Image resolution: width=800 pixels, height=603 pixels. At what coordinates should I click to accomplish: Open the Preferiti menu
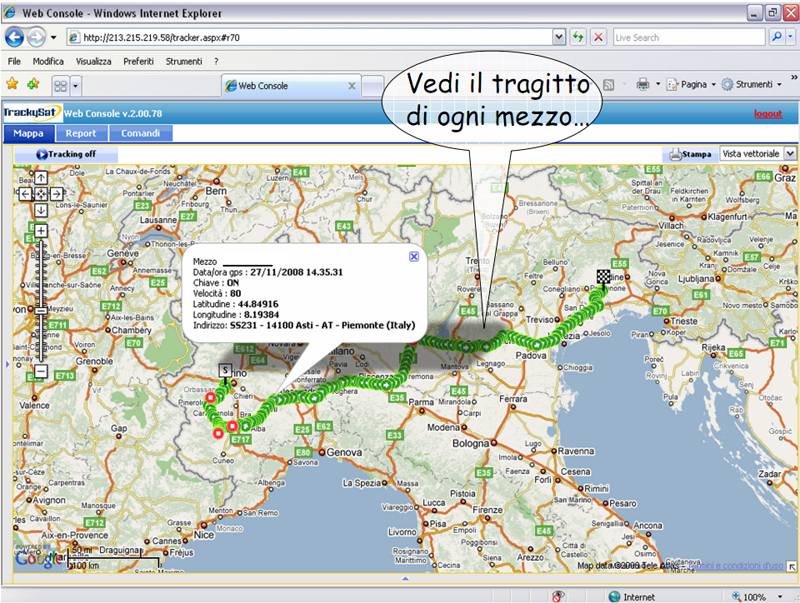(x=138, y=61)
